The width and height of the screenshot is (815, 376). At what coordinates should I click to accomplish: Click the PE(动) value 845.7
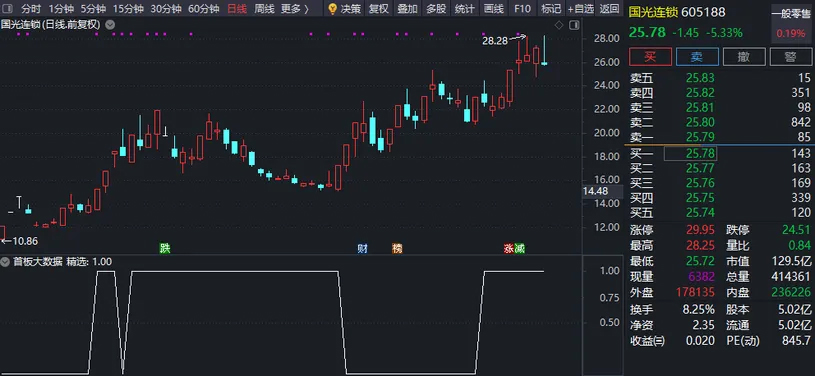tap(797, 341)
